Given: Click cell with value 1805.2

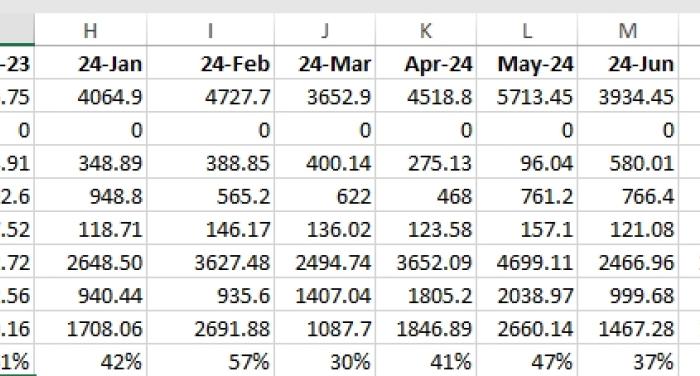Looking at the screenshot, I should 426,294.
